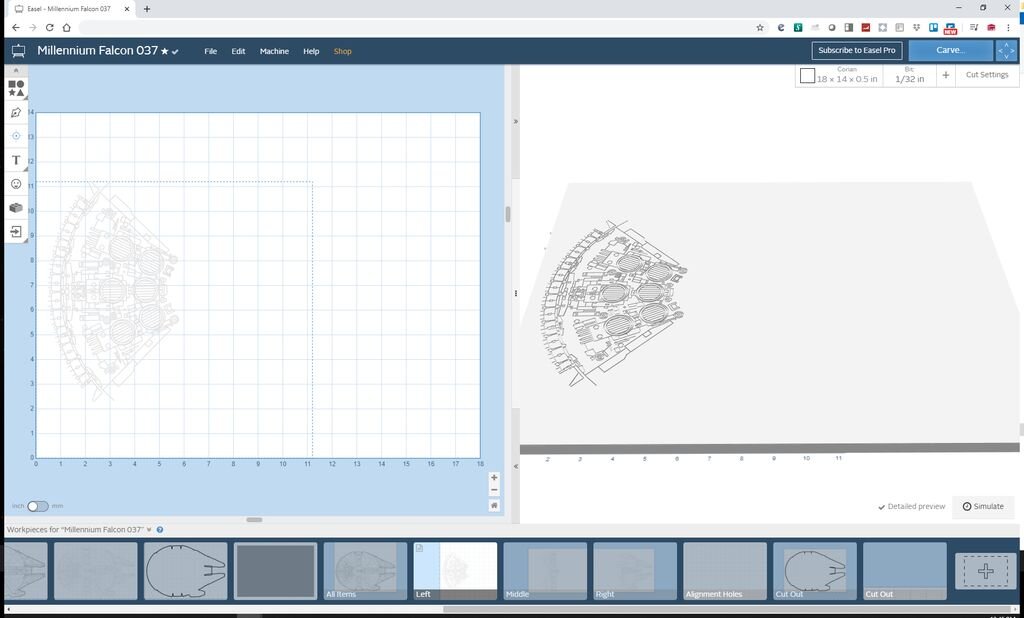Select the solid dark gray workpiece thumbnail

[x=276, y=571]
